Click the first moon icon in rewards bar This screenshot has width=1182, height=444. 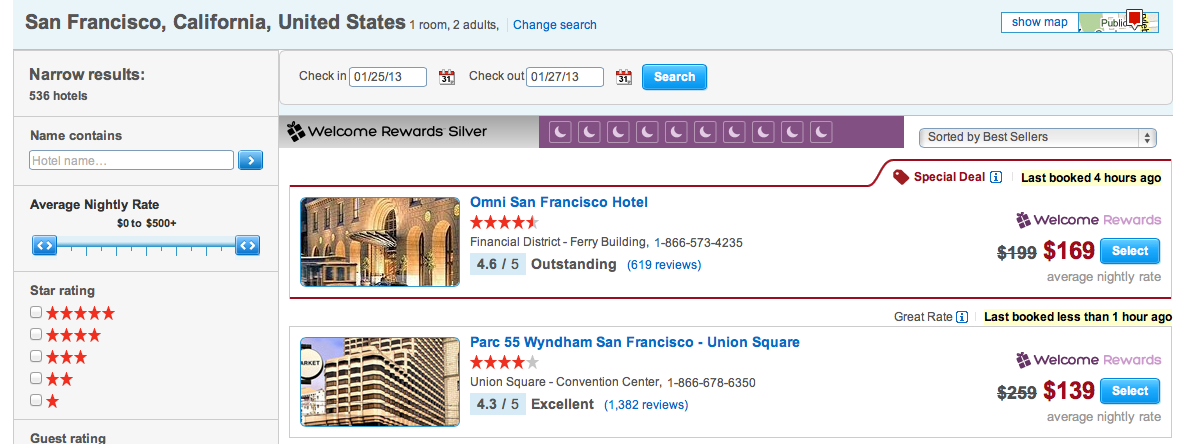click(x=561, y=132)
